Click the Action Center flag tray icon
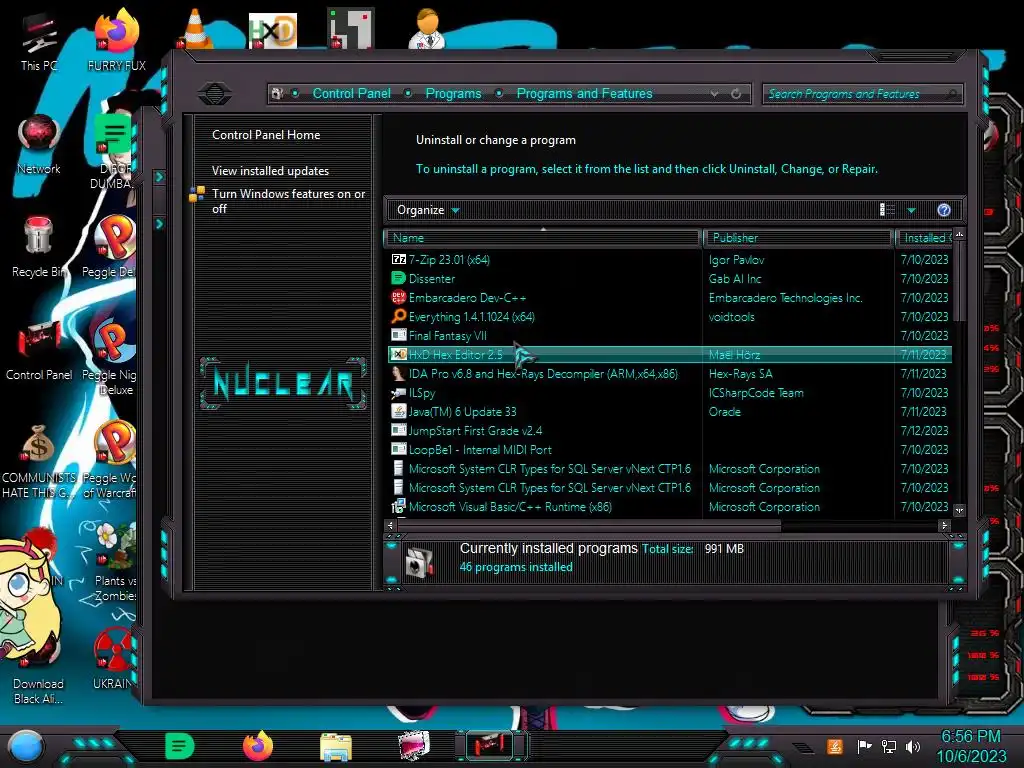The height and width of the screenshot is (768, 1024). [864, 746]
